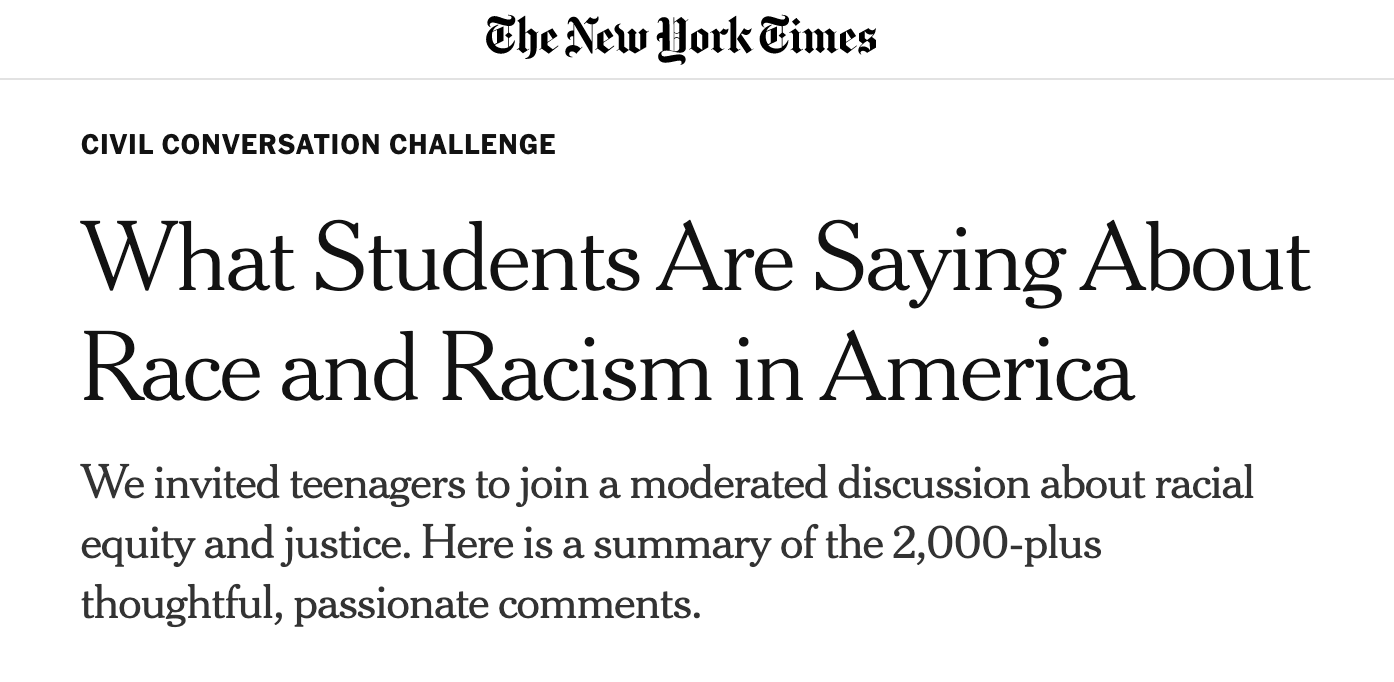Click the word "racial" in the summary
The width and height of the screenshot is (1394, 682).
[x=1204, y=485]
